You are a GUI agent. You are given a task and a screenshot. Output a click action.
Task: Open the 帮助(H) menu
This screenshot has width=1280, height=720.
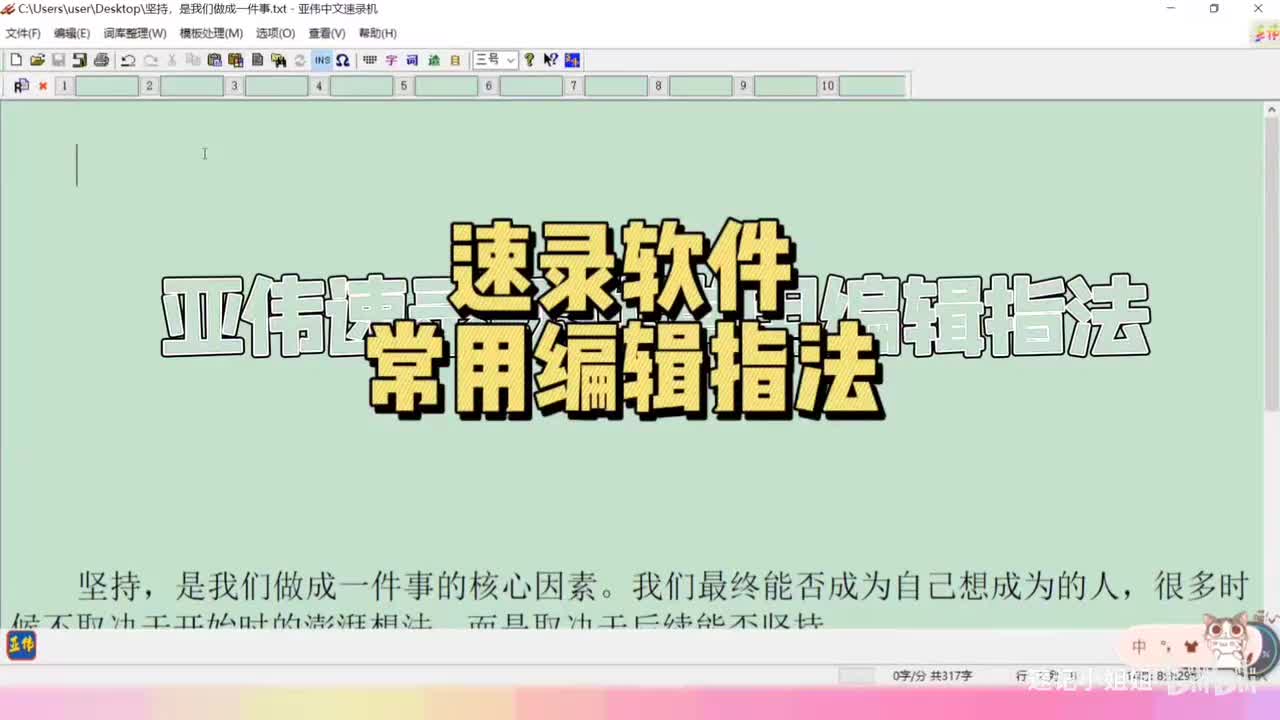tap(378, 33)
